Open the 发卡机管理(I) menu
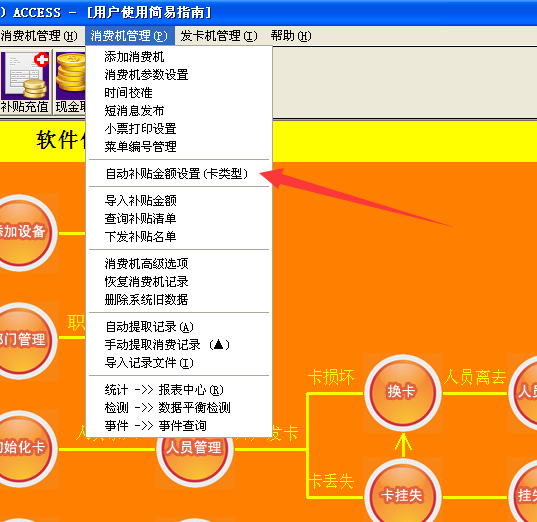This screenshot has width=537, height=522. (x=219, y=36)
